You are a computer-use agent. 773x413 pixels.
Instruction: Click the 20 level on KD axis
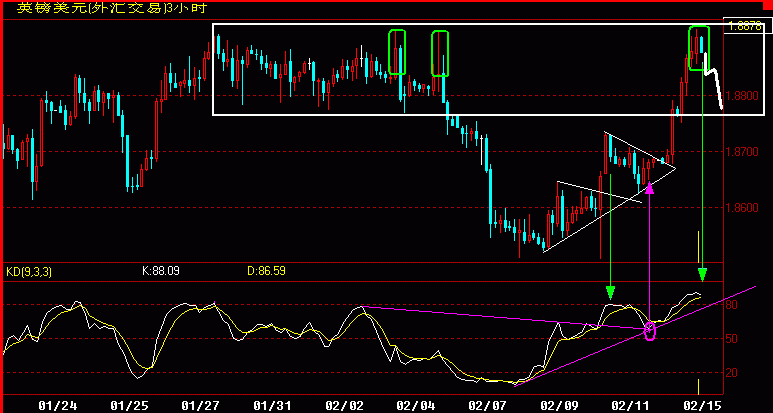point(732,373)
